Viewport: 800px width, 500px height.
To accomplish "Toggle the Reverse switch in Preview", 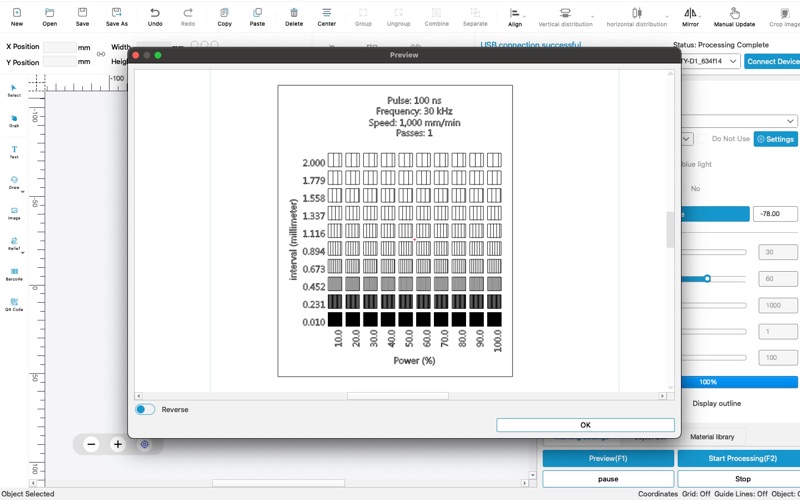I will click(145, 409).
